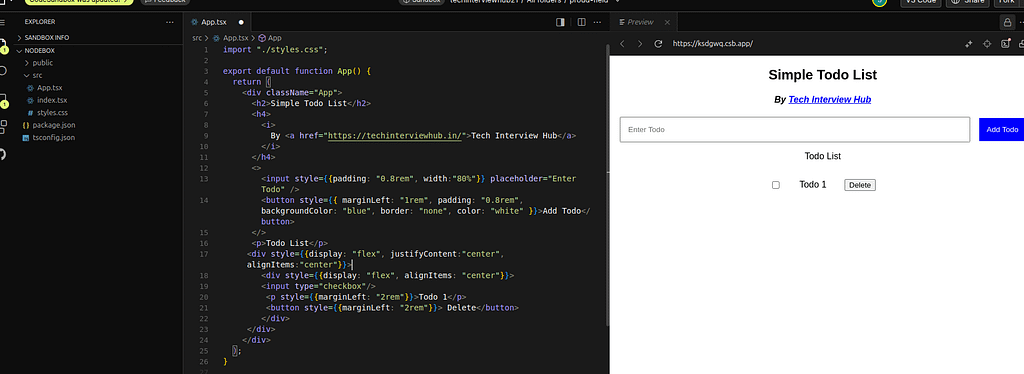
Task: Click the import "./styles.css" code line
Action: (x=275, y=50)
